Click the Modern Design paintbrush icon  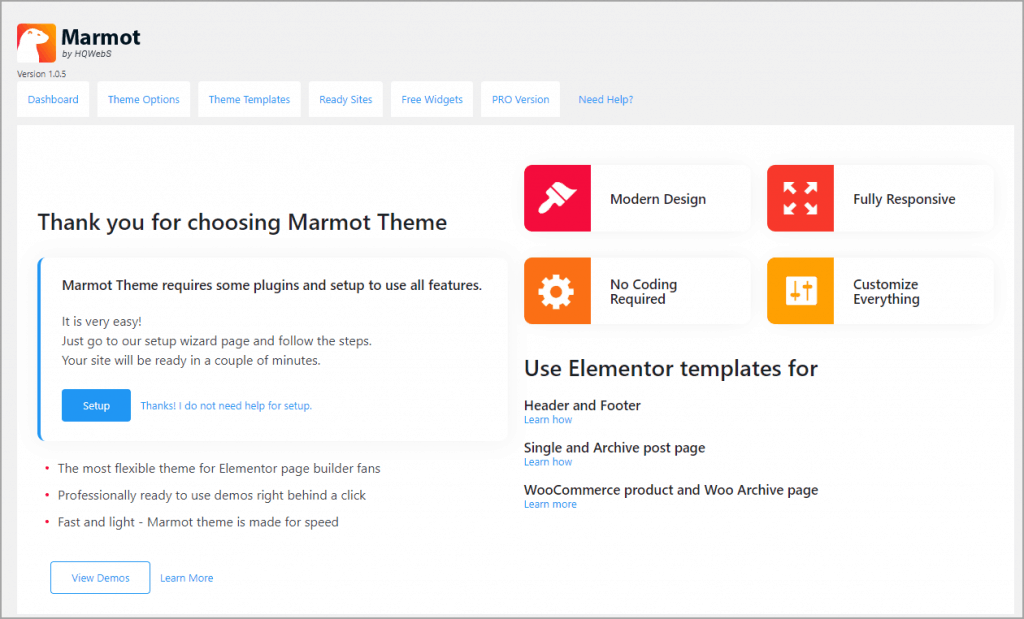557,199
